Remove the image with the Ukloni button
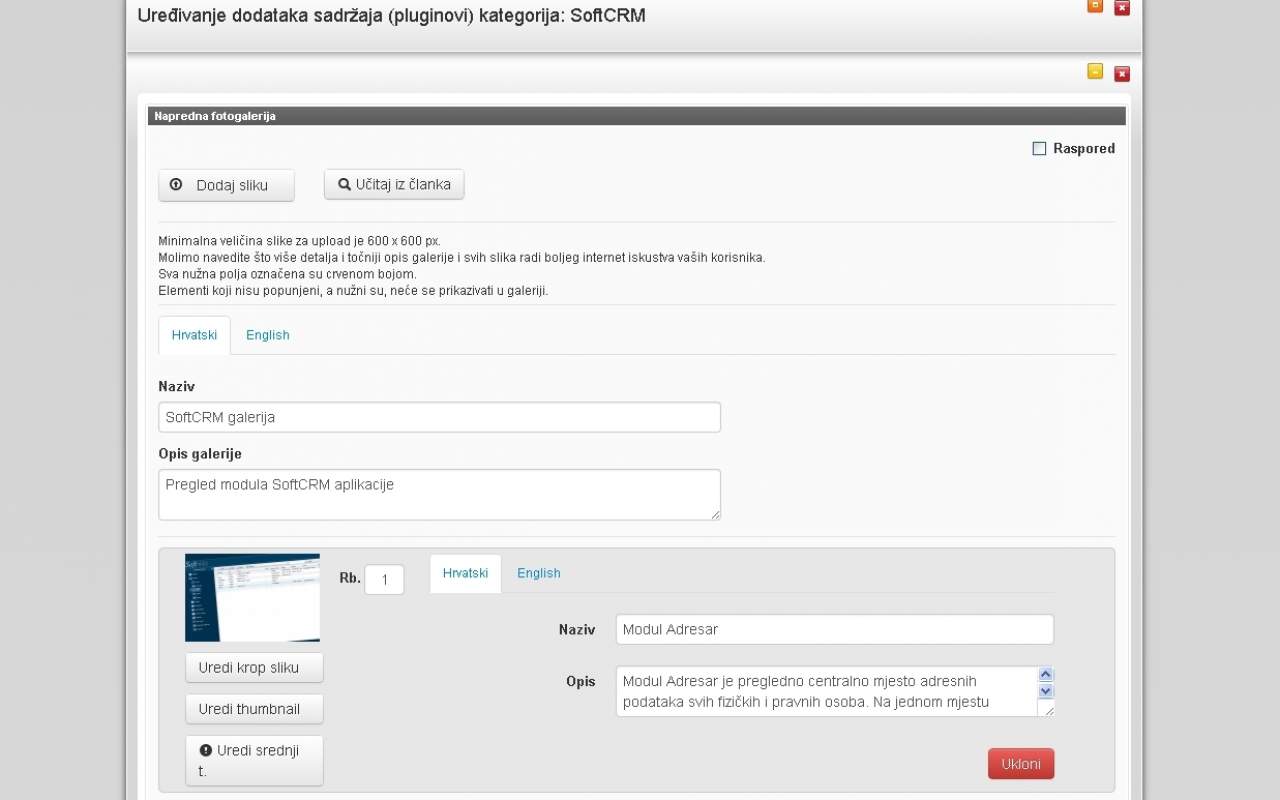Viewport: 1280px width, 800px height. pyautogui.click(x=1021, y=763)
